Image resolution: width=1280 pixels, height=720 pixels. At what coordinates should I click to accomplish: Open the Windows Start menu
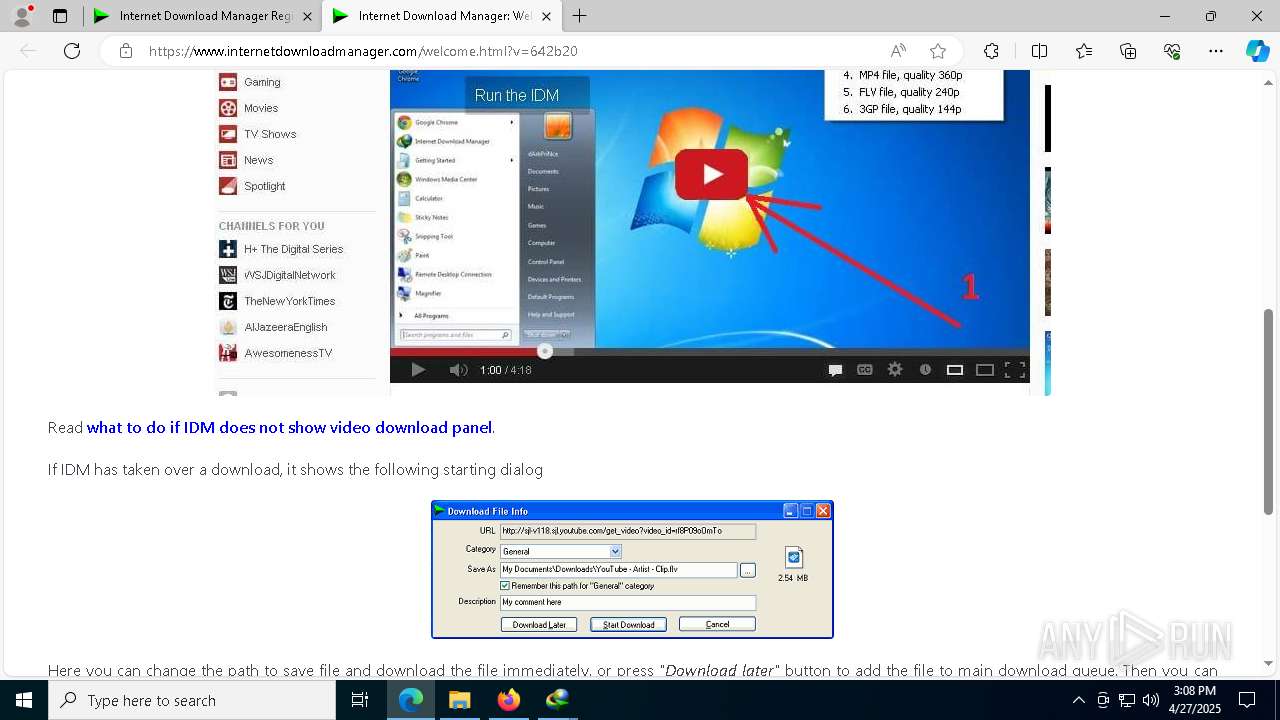[24, 700]
